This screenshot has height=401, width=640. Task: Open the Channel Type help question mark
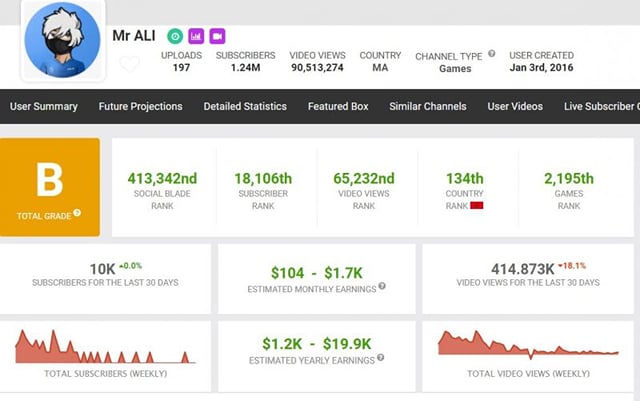pyautogui.click(x=492, y=53)
